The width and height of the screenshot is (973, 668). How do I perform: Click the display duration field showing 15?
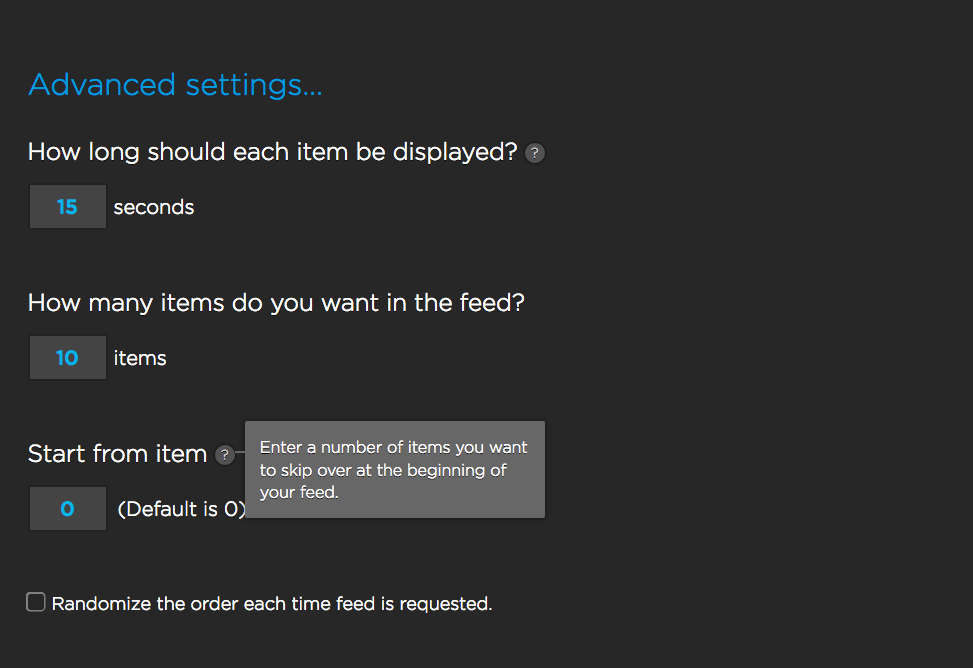[67, 207]
